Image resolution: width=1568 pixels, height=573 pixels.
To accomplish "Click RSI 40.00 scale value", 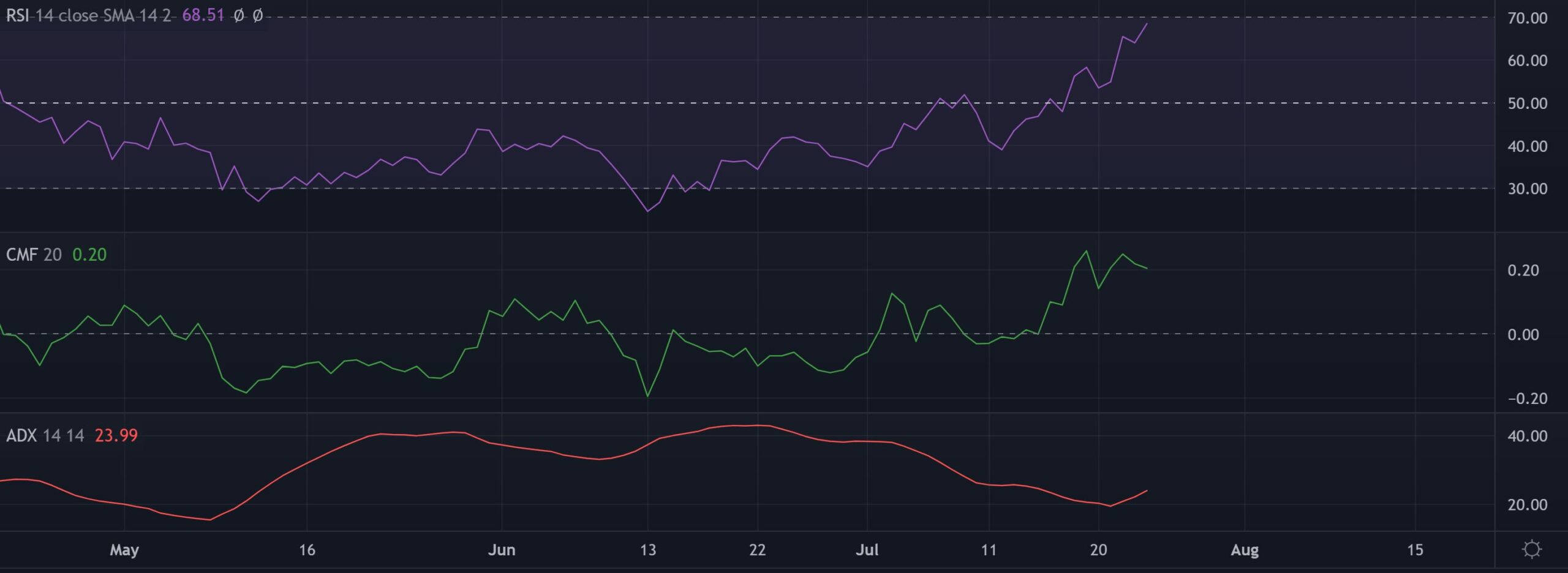I will click(1528, 146).
